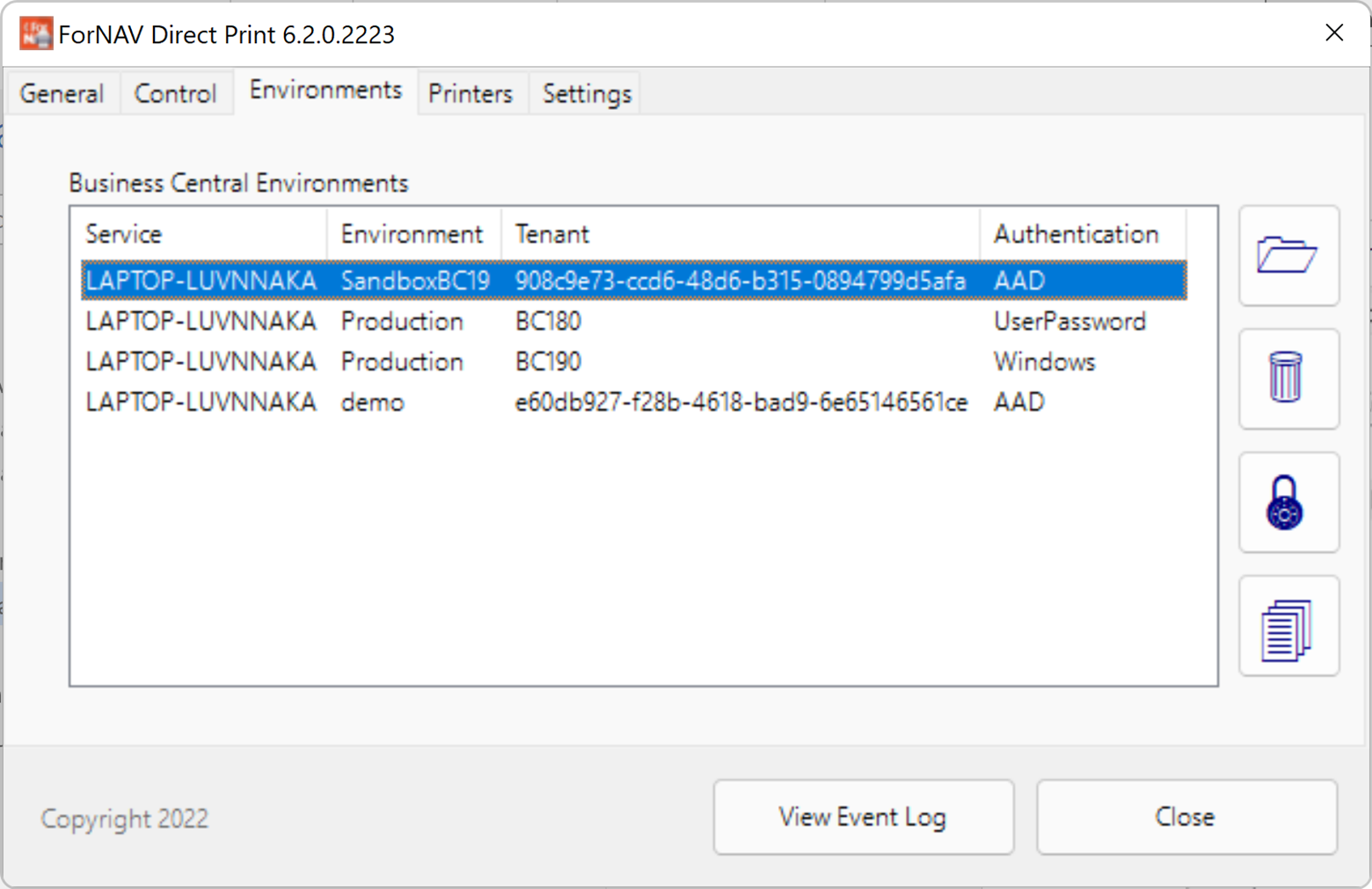Click AAD in the SandboxBC19 row

(1019, 281)
